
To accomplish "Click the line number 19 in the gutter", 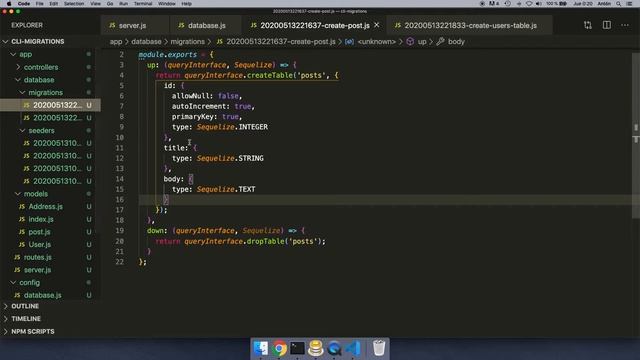I will [119, 231].
